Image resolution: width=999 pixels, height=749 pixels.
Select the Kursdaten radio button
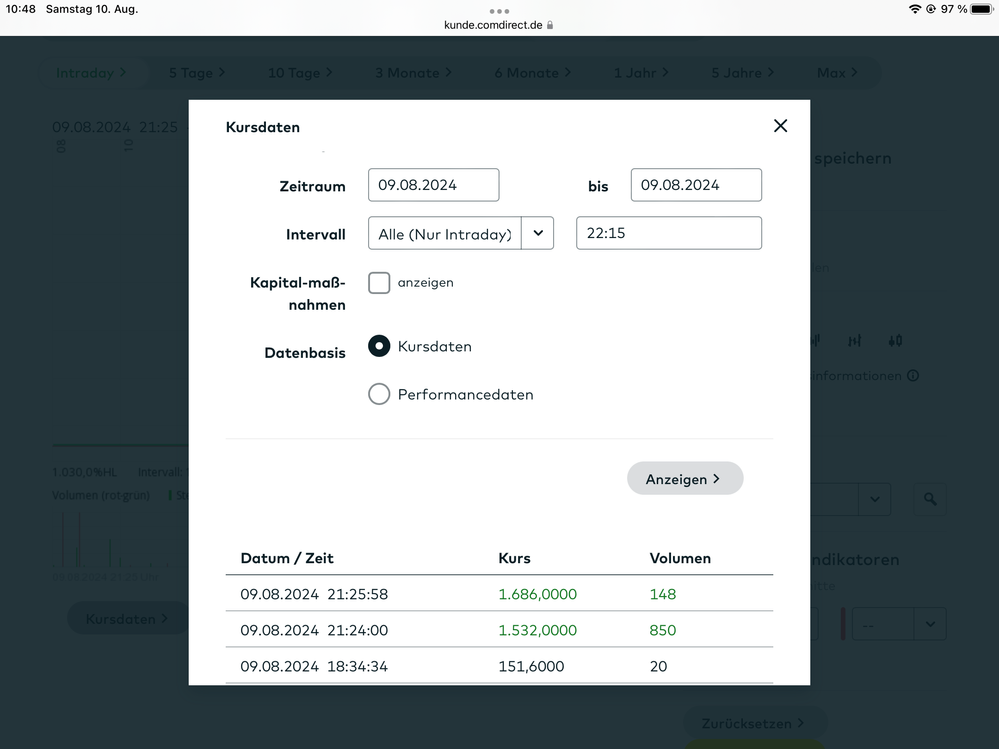[x=379, y=346]
